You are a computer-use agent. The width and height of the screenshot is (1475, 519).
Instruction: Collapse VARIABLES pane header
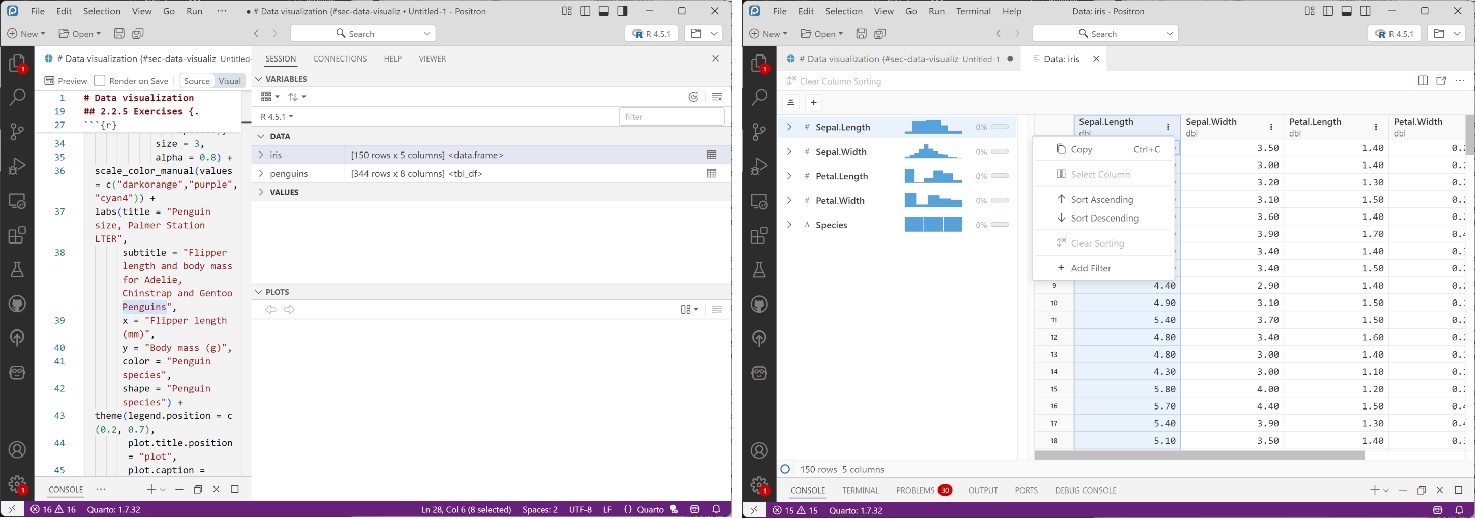(258, 78)
